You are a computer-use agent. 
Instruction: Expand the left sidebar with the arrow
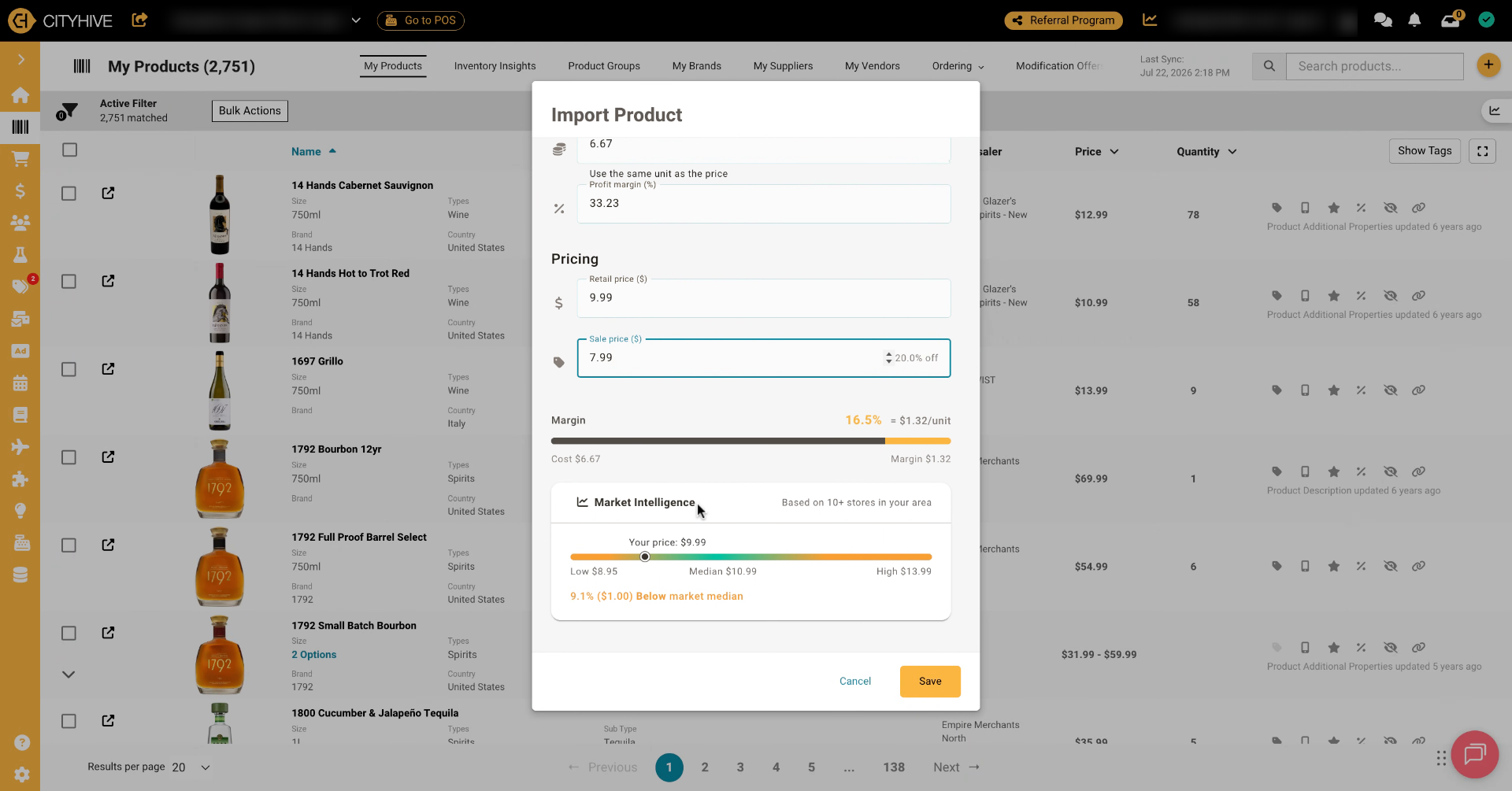click(x=21, y=60)
